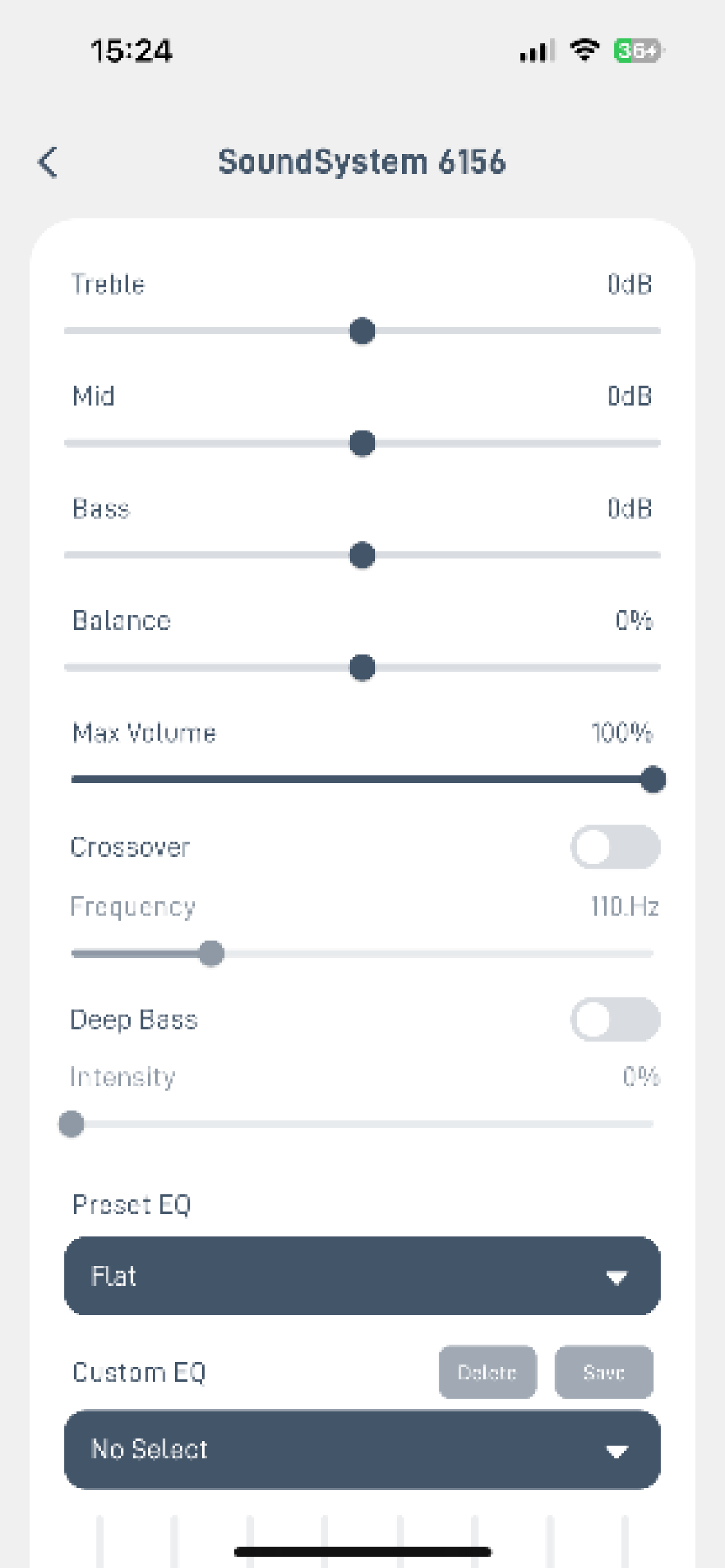Tap the cellular signal bars icon
Image resolution: width=725 pixels, height=1568 pixels.
pyautogui.click(x=538, y=51)
